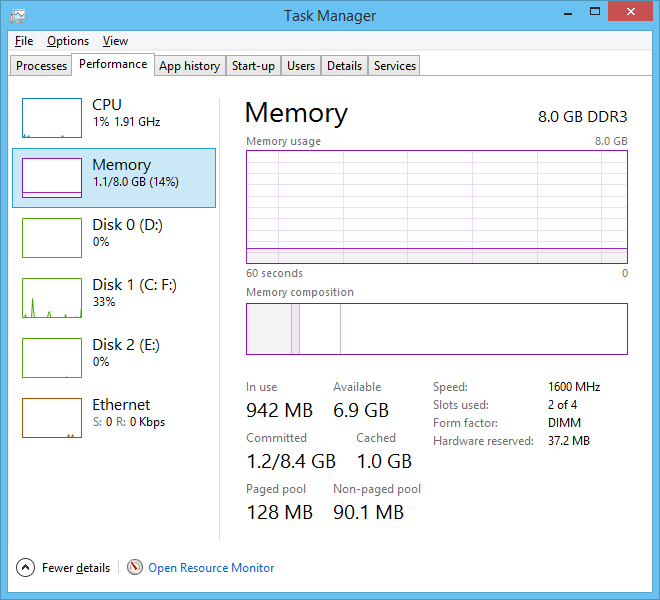The image size is (660, 600).
Task: Go to the Start-up tab
Action: point(253,66)
